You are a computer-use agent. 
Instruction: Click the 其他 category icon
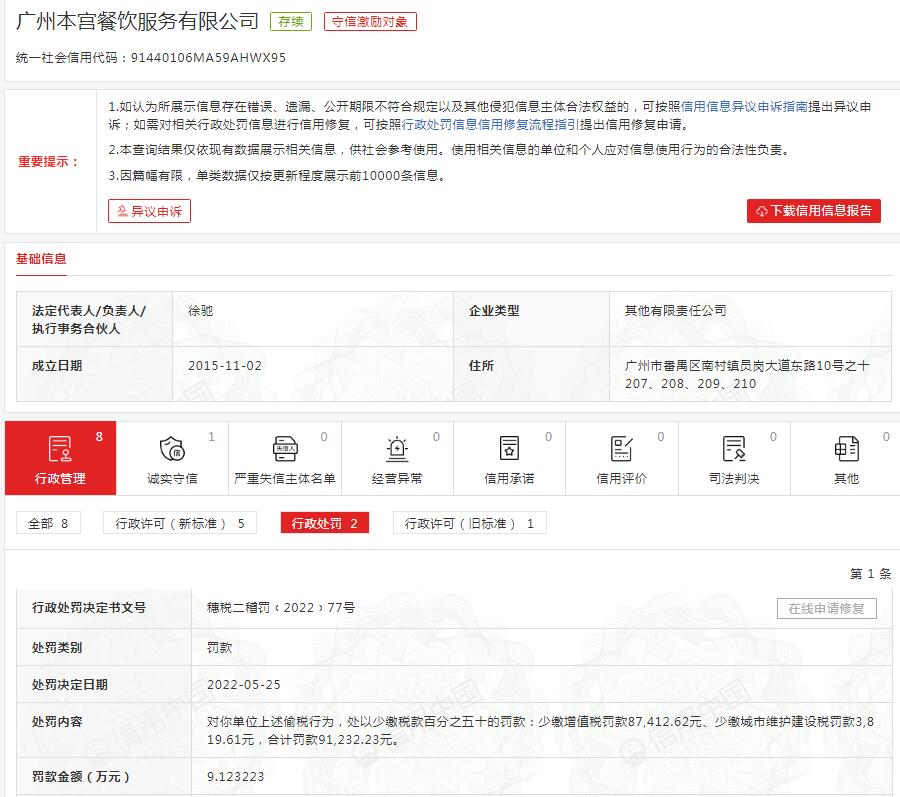pyautogui.click(x=847, y=449)
